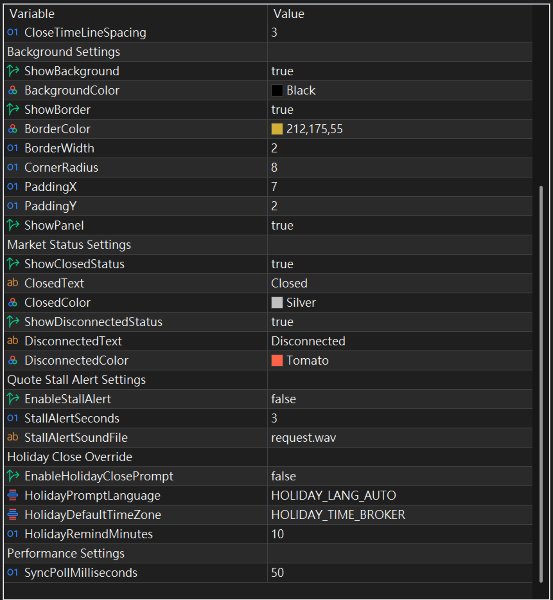Click the enum icon beside HolidayDefaultTimeZone
Image resolution: width=553 pixels, height=600 pixels.
(13, 515)
